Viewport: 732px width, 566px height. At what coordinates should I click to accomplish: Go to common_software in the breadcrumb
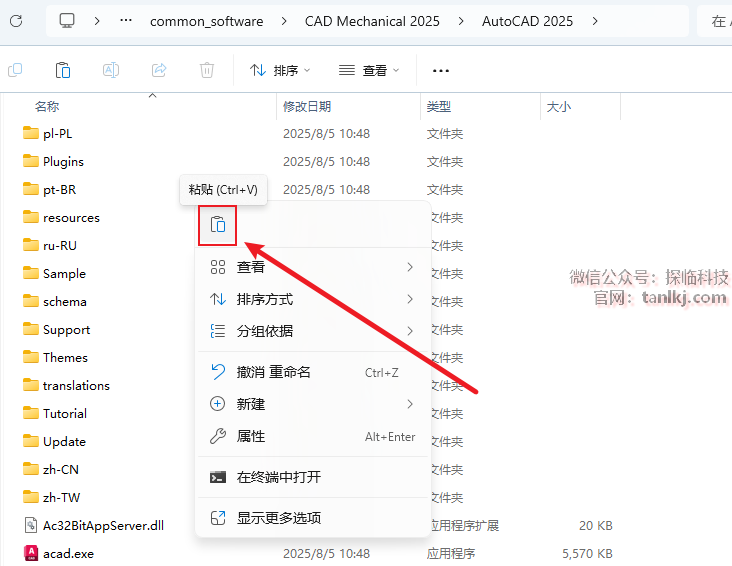click(206, 21)
